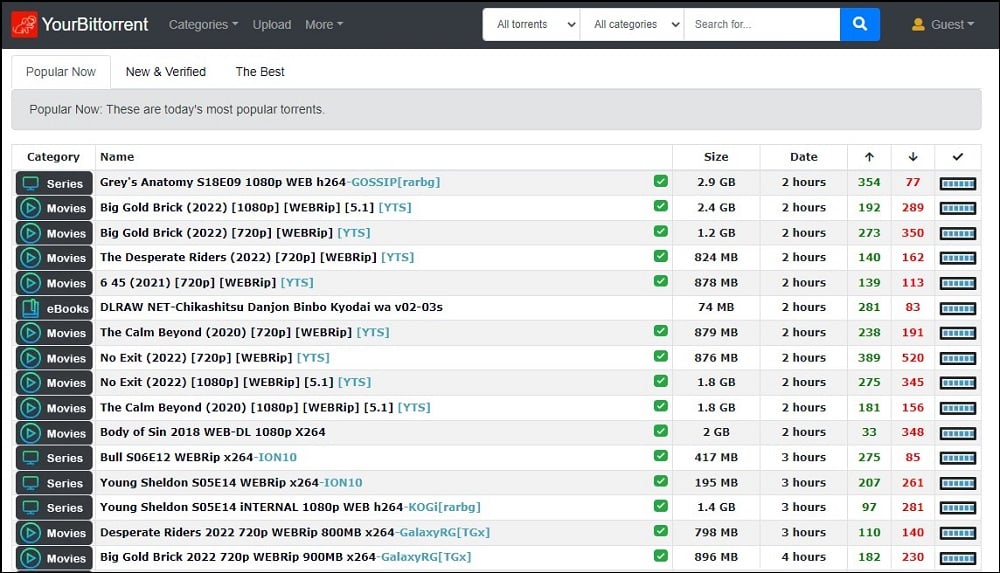This screenshot has height=573, width=1000.
Task: Click verified check for No Exit 720p
Action: [x=661, y=356]
